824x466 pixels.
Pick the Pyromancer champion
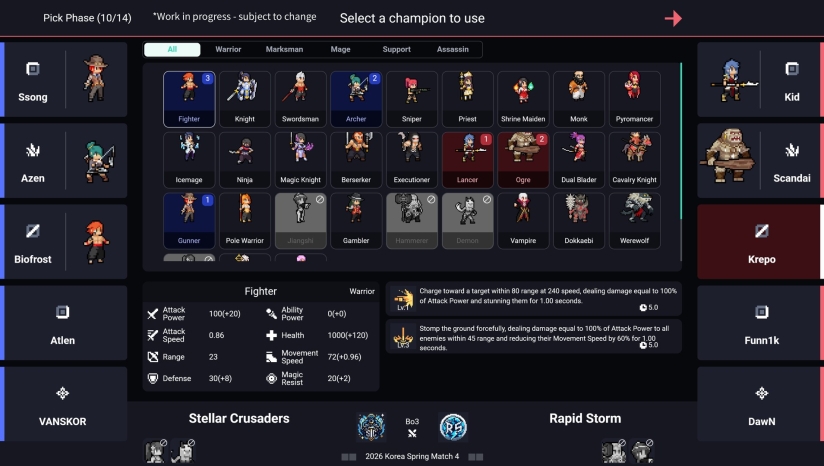(x=635, y=99)
